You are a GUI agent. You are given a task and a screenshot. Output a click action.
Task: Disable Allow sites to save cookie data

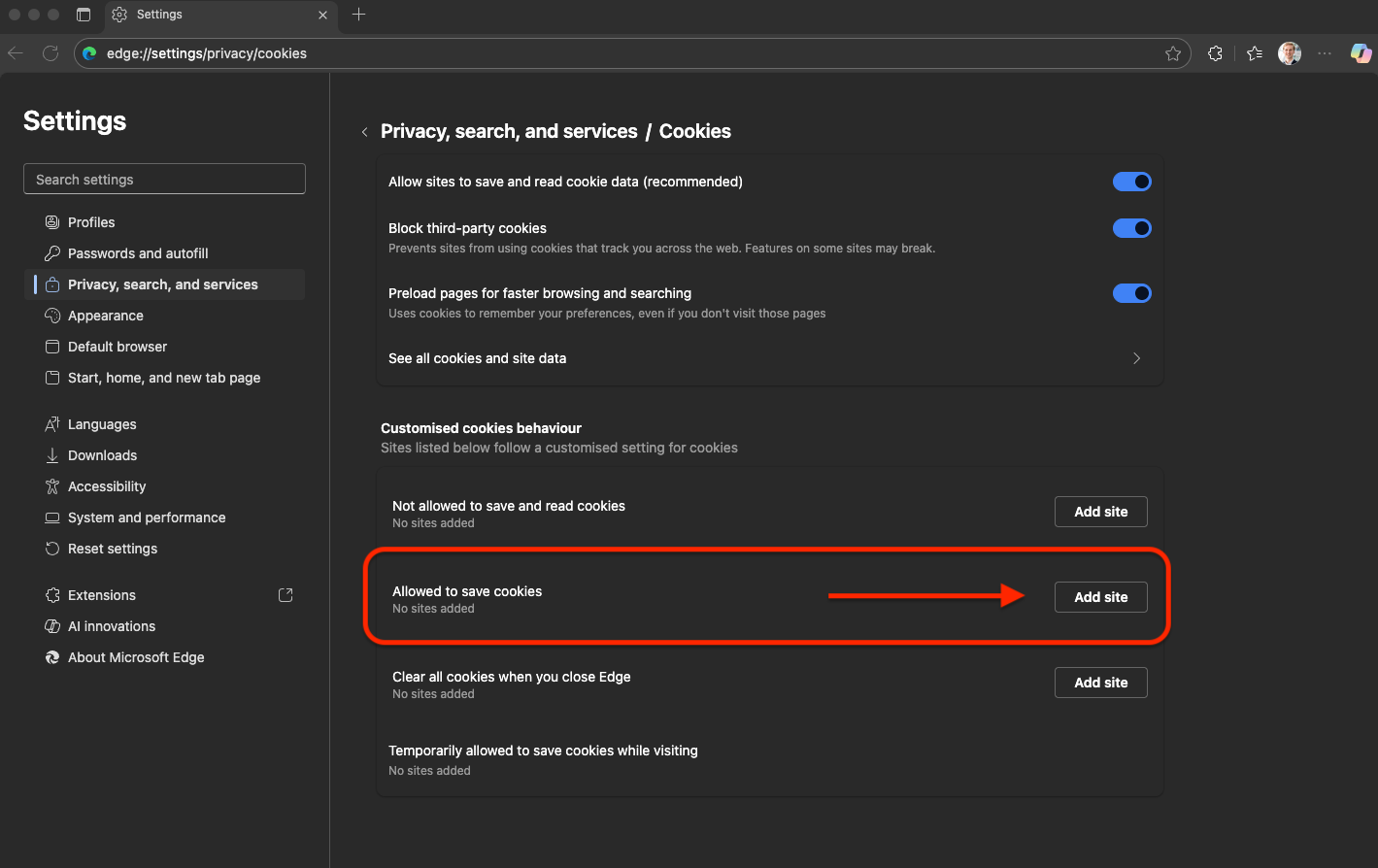tap(1131, 182)
